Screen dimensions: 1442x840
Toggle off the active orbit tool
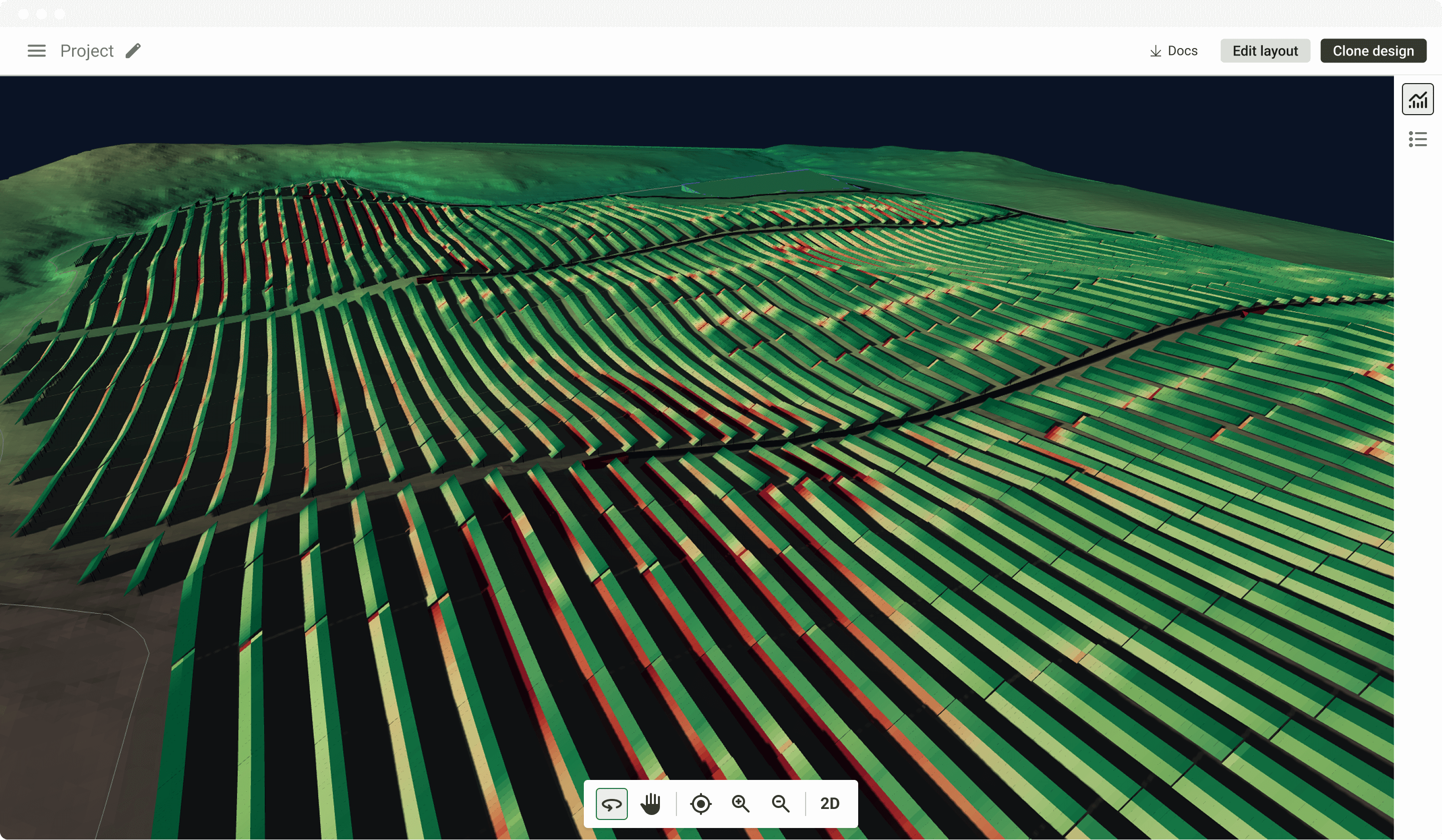(x=611, y=803)
